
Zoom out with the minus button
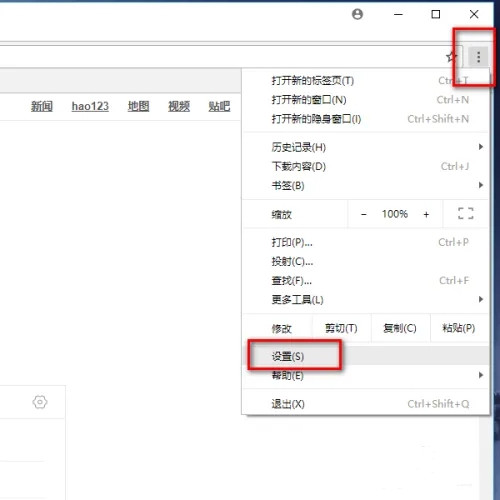[364, 214]
